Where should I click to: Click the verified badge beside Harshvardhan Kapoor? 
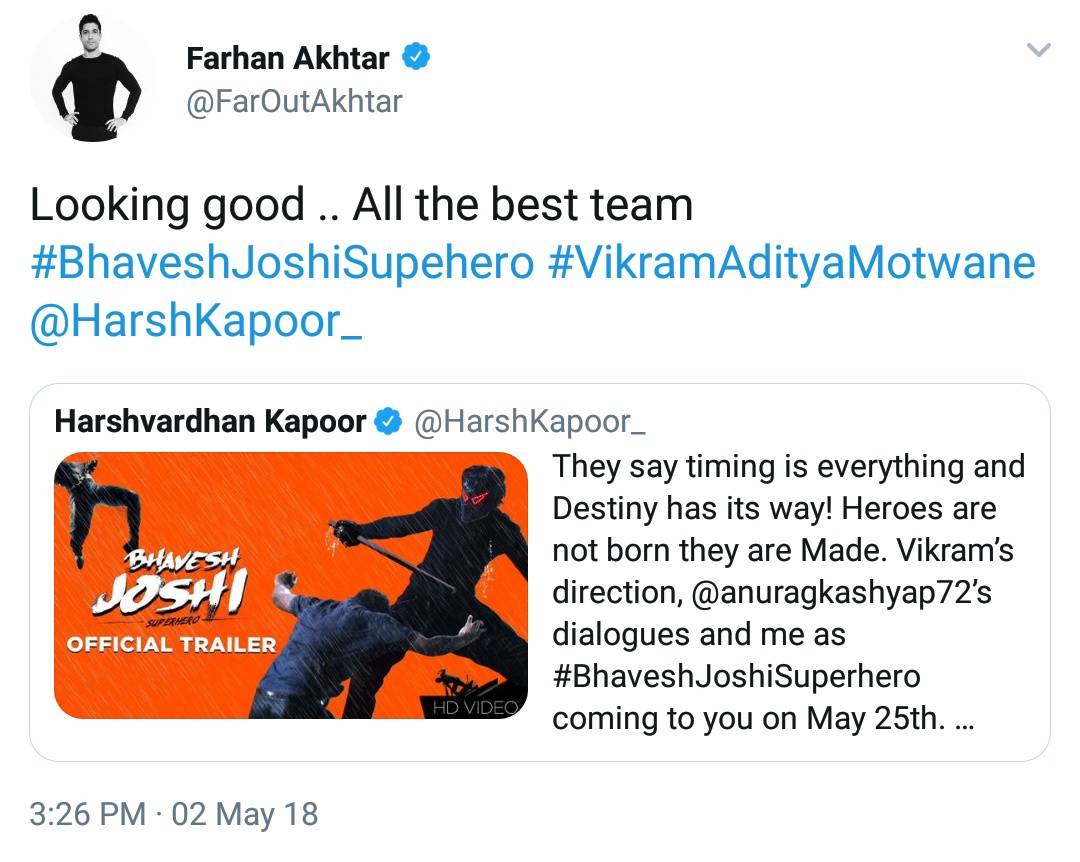pos(387,422)
